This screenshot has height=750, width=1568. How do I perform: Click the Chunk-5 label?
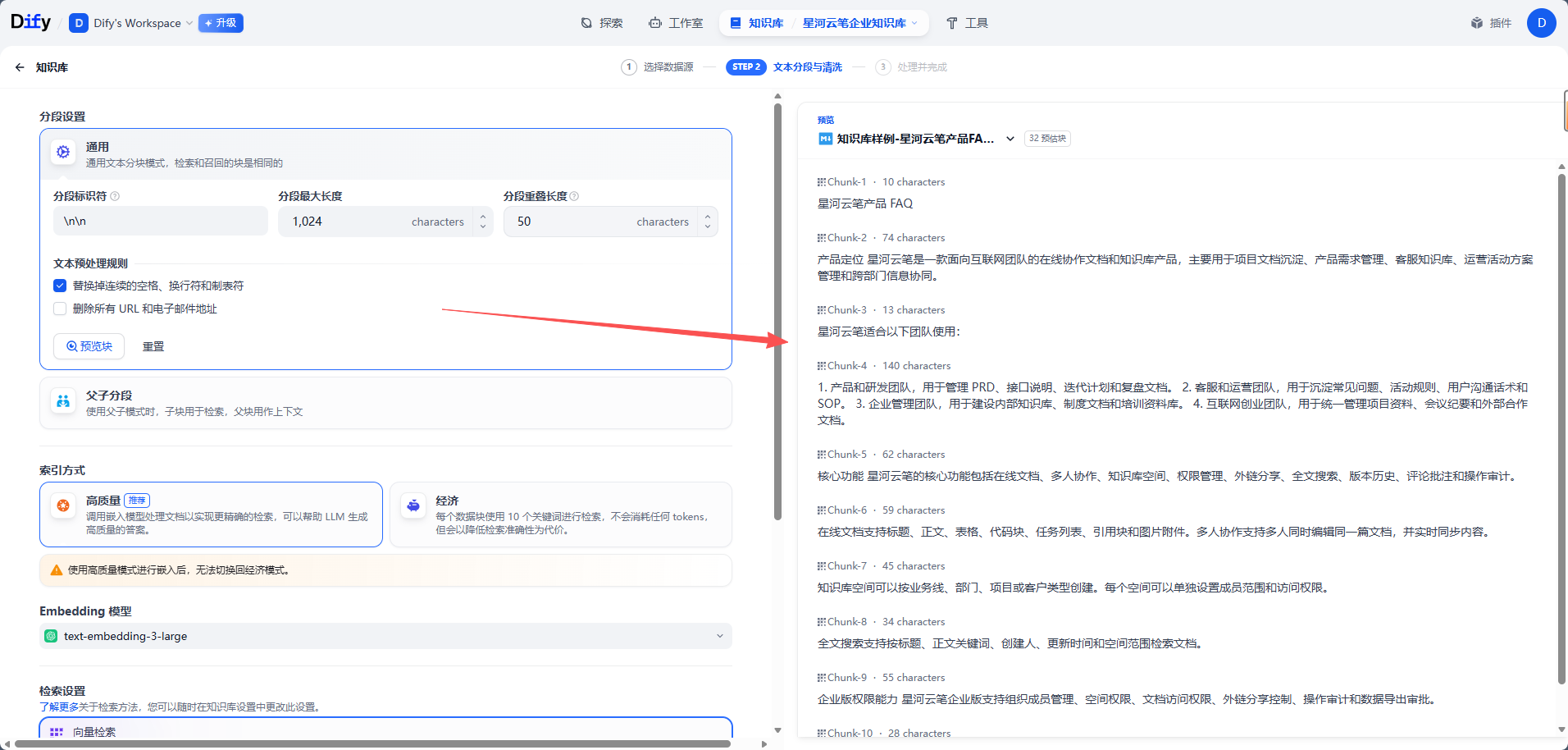click(x=847, y=455)
